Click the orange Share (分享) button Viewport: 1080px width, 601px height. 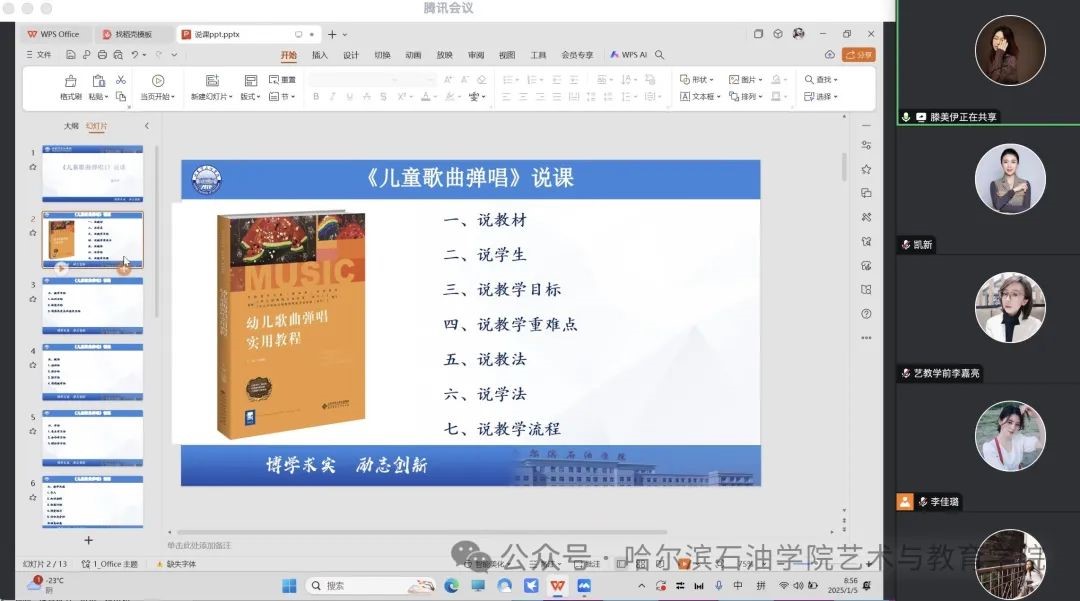[858, 55]
